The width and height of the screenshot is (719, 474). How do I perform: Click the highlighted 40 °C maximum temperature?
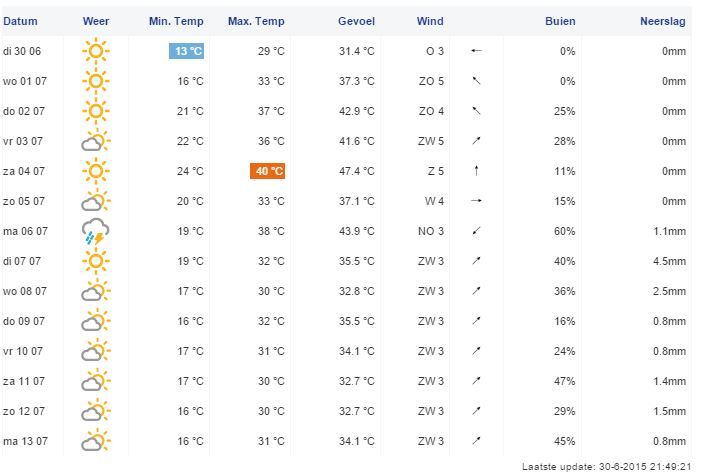coord(267,171)
